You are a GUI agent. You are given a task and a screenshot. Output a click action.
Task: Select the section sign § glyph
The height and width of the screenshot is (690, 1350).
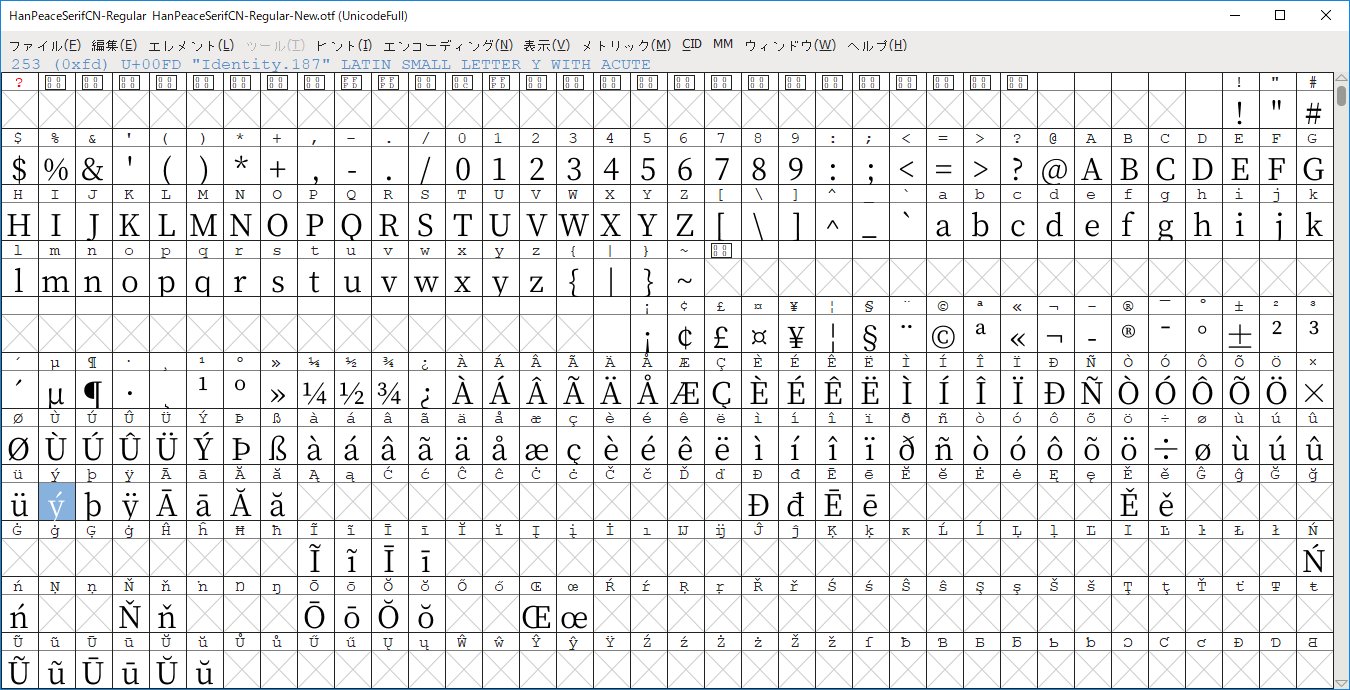pos(869,335)
